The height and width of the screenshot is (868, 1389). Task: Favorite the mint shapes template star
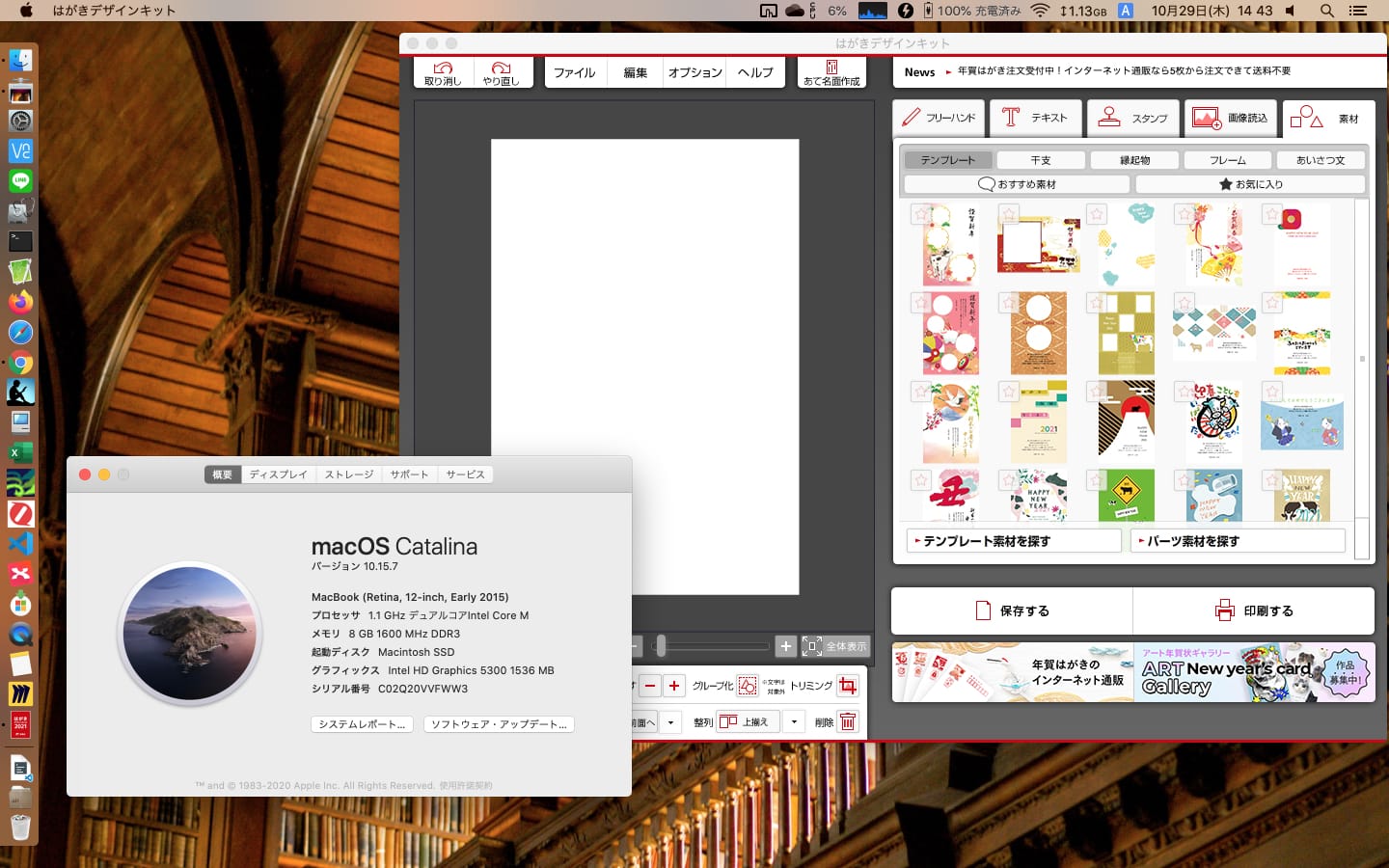coord(1097,214)
